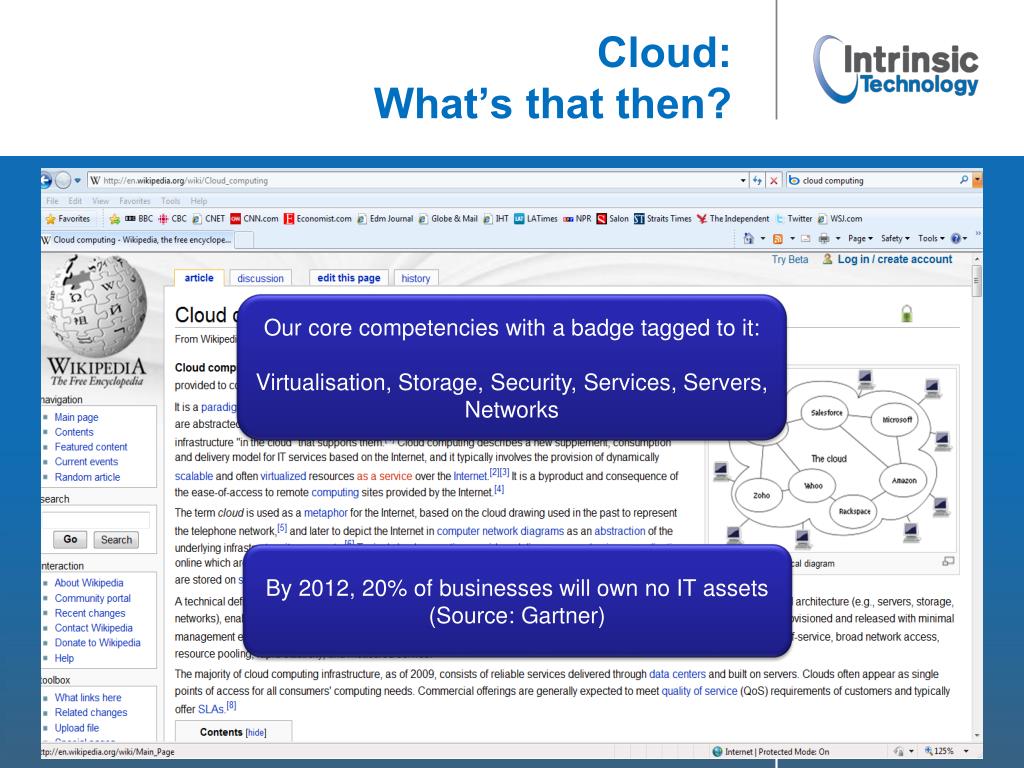
Task: Open the Economist.com favorite link
Action: pos(317,219)
